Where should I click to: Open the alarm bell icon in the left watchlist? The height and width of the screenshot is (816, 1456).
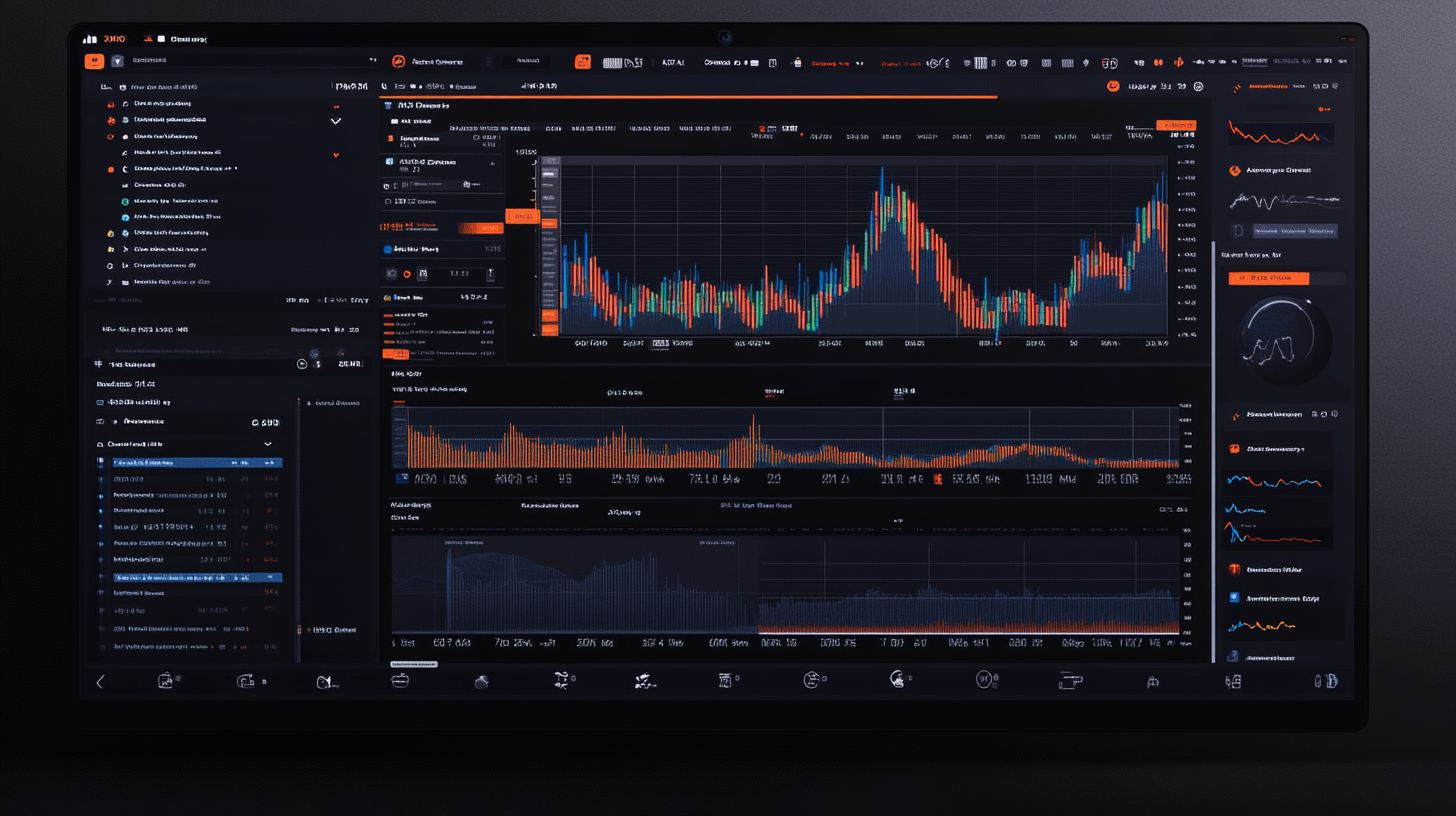tap(111, 104)
